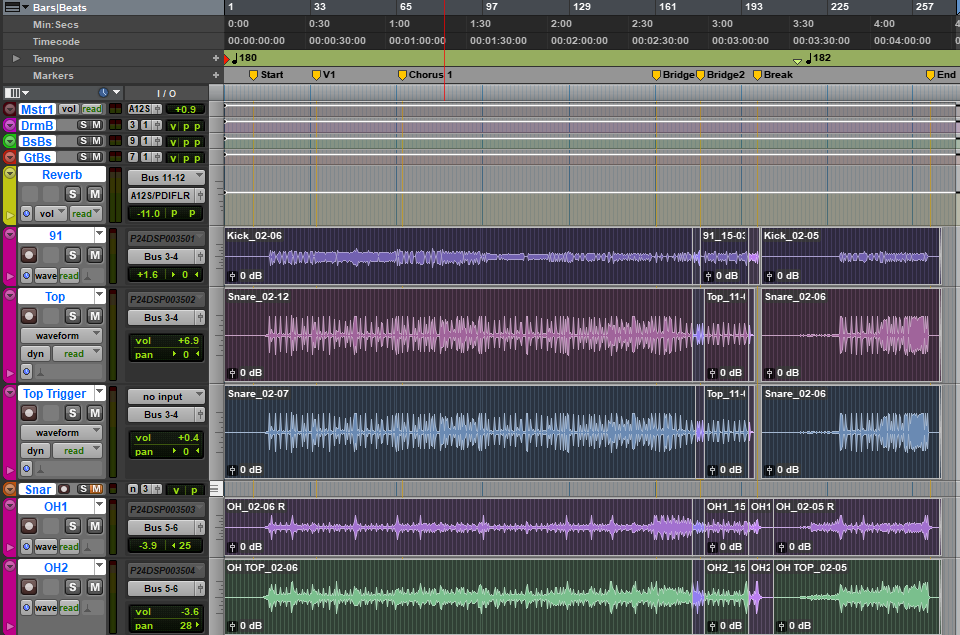The height and width of the screenshot is (635, 960).
Task: Click the timebase clock icon in header
Action: point(103,92)
